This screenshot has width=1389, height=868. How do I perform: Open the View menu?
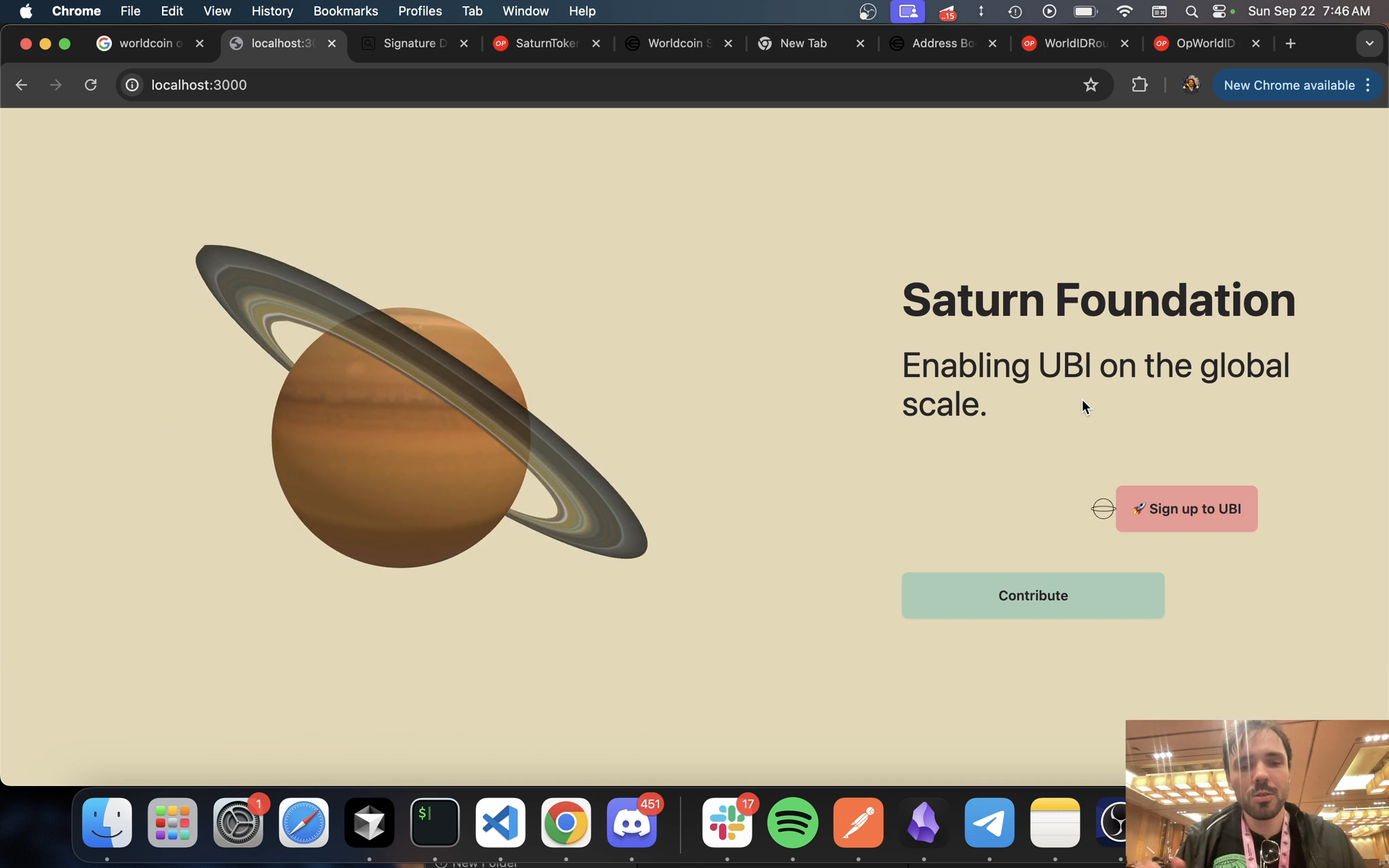[217, 11]
